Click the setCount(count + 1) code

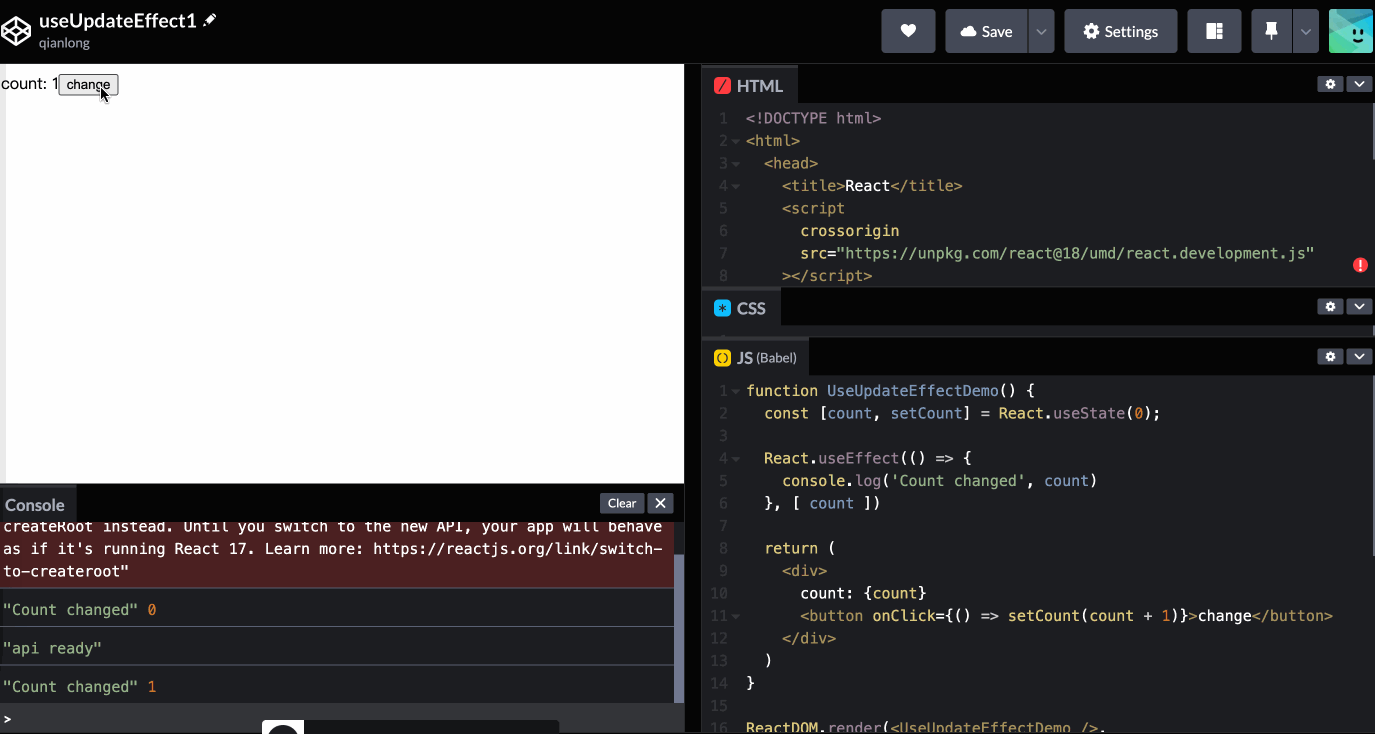tap(1092, 616)
